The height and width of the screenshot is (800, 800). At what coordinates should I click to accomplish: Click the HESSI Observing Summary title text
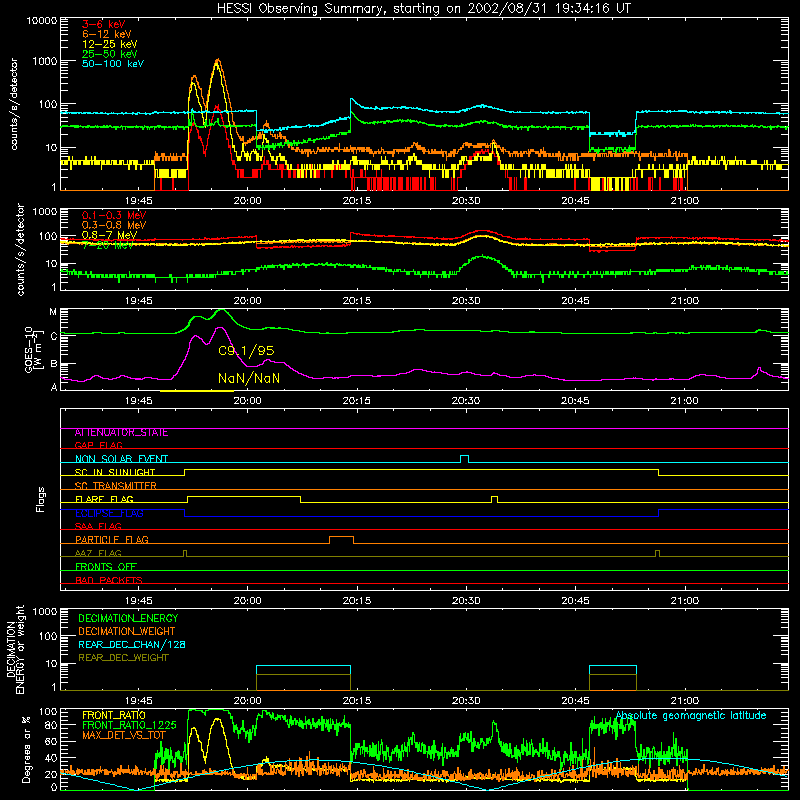click(423, 9)
